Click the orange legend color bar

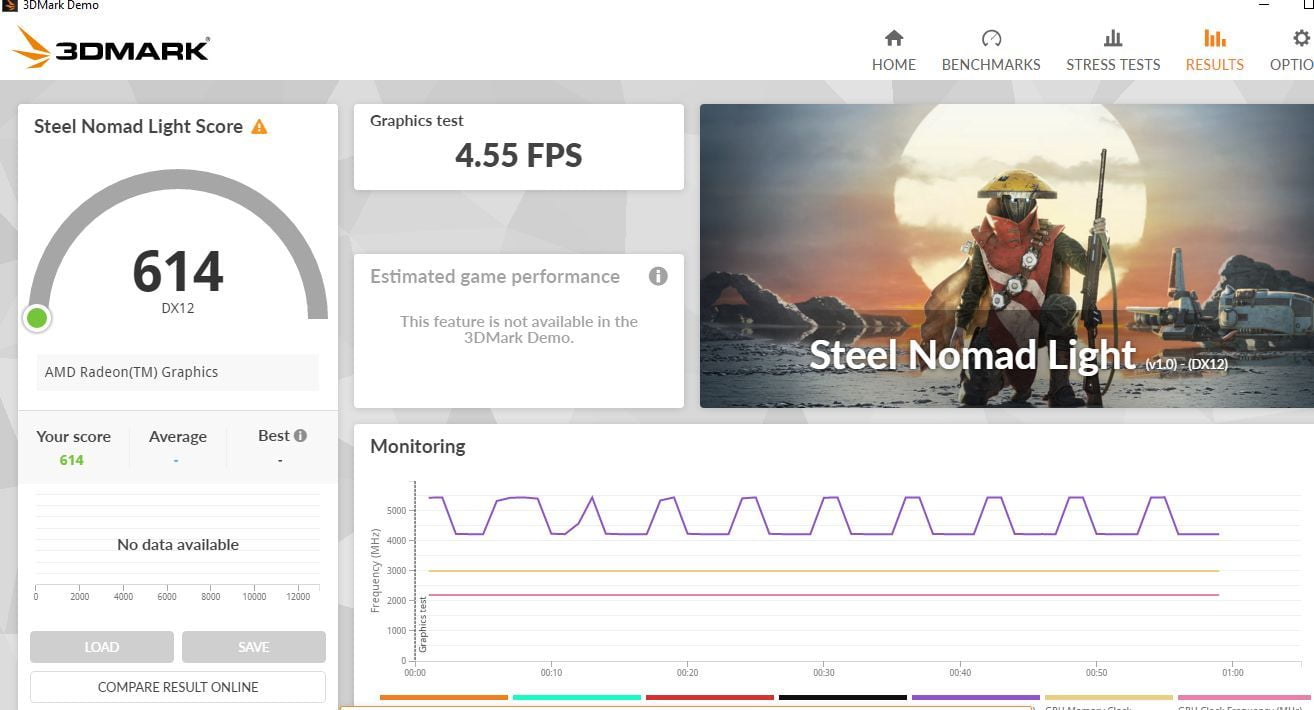[x=444, y=697]
